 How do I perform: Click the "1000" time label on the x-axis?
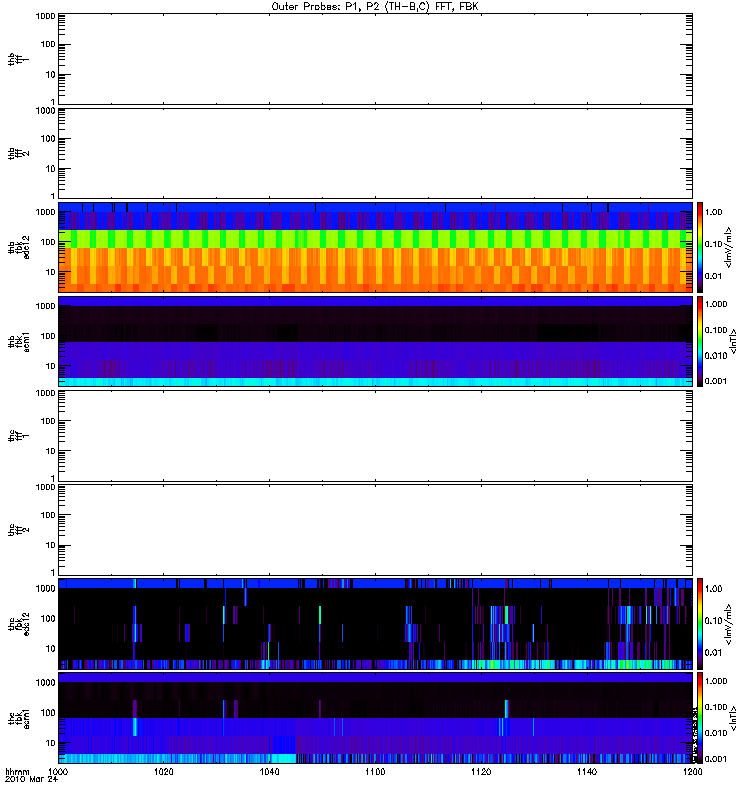pyautogui.click(x=58, y=772)
